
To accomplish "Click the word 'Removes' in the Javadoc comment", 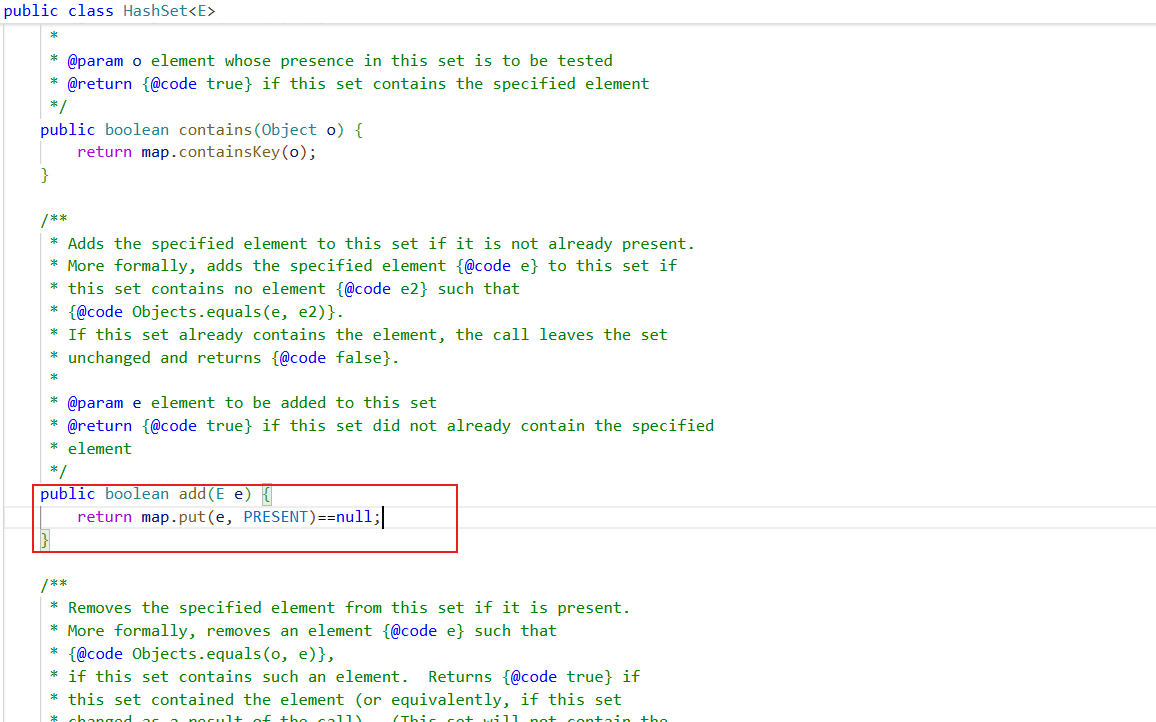I will (x=100, y=608).
